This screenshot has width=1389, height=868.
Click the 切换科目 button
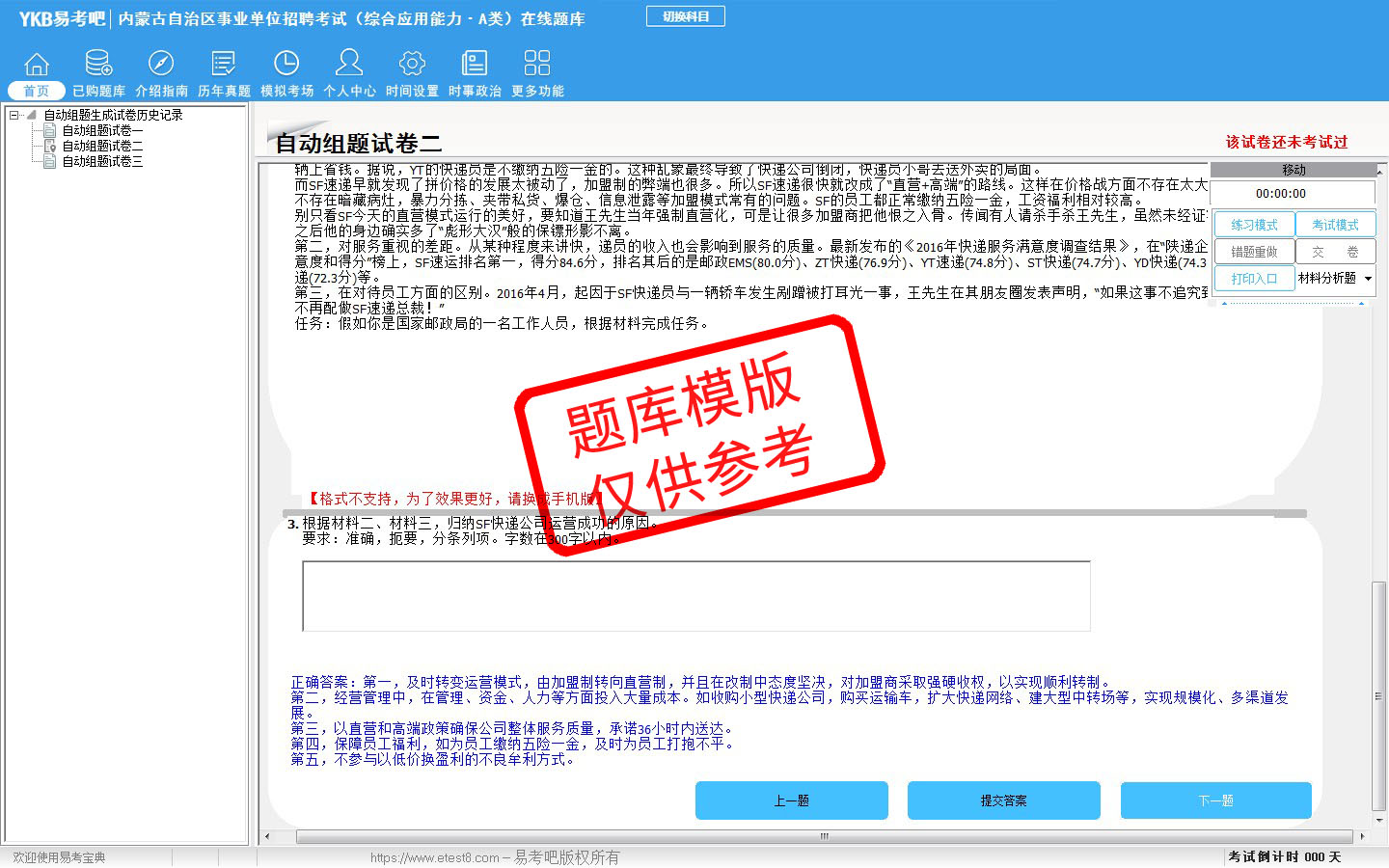[685, 16]
